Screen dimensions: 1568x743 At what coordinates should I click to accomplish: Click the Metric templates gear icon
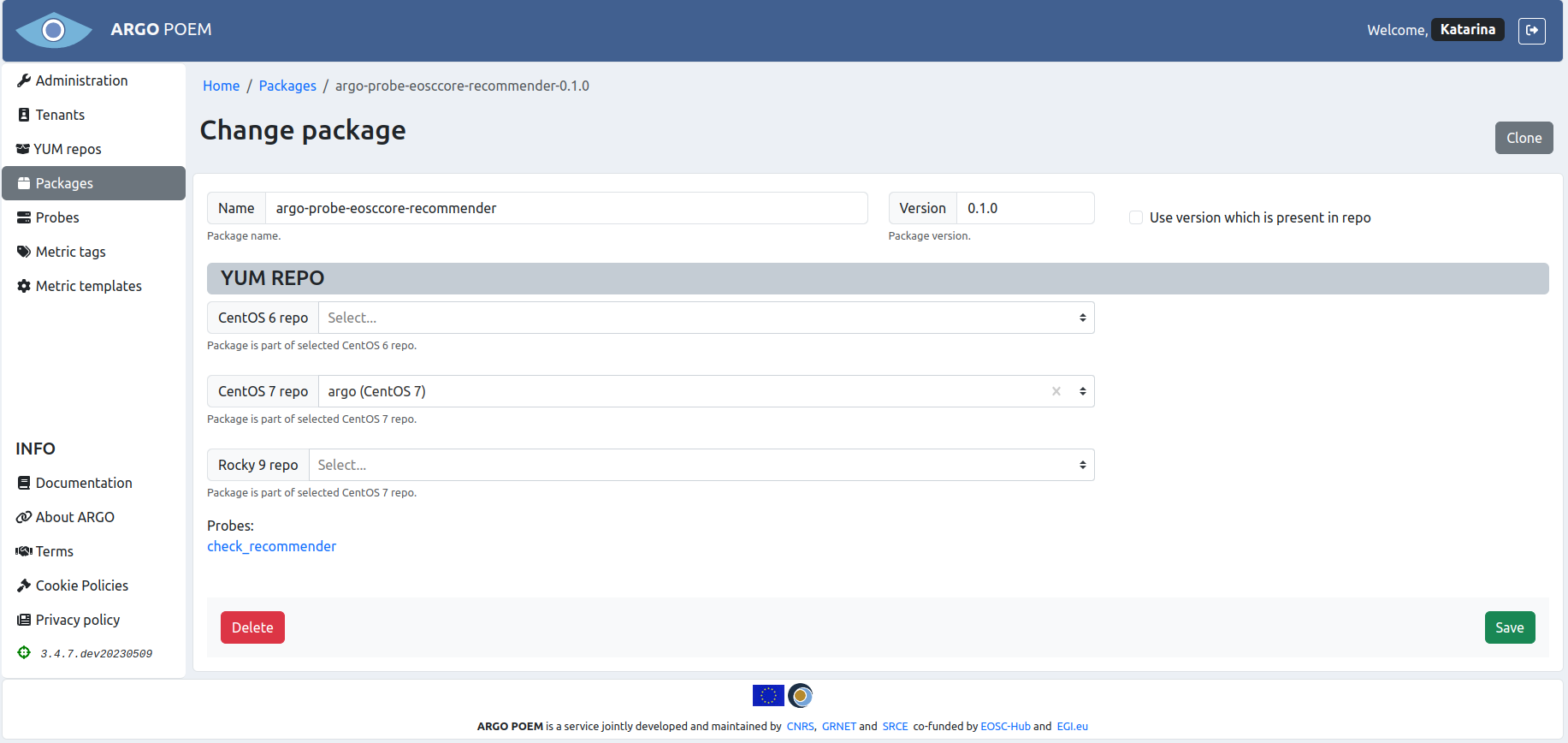point(24,286)
